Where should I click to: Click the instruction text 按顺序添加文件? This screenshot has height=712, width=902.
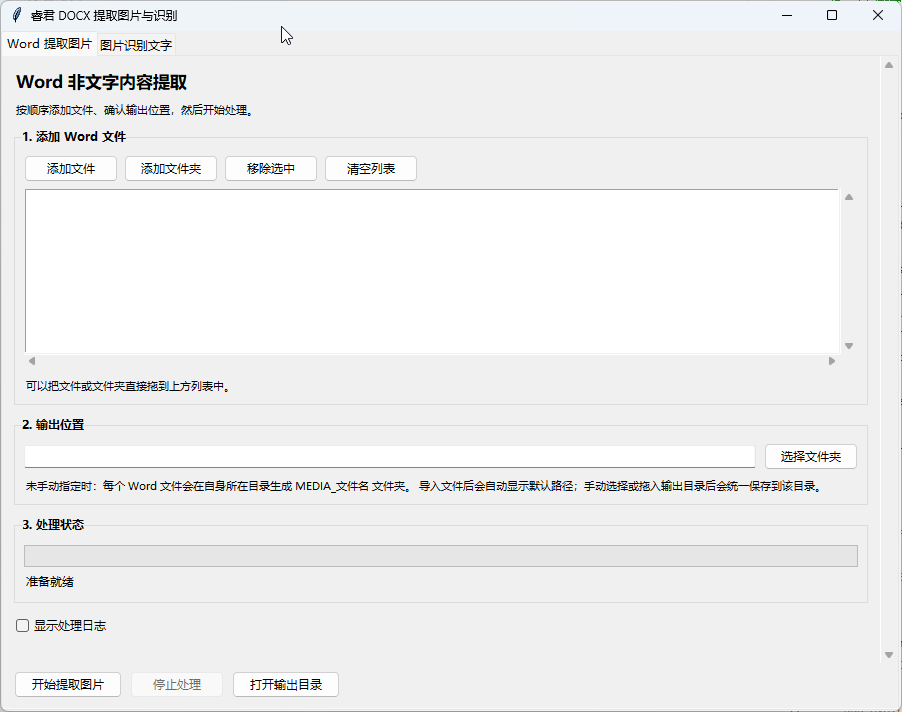[x=134, y=110]
